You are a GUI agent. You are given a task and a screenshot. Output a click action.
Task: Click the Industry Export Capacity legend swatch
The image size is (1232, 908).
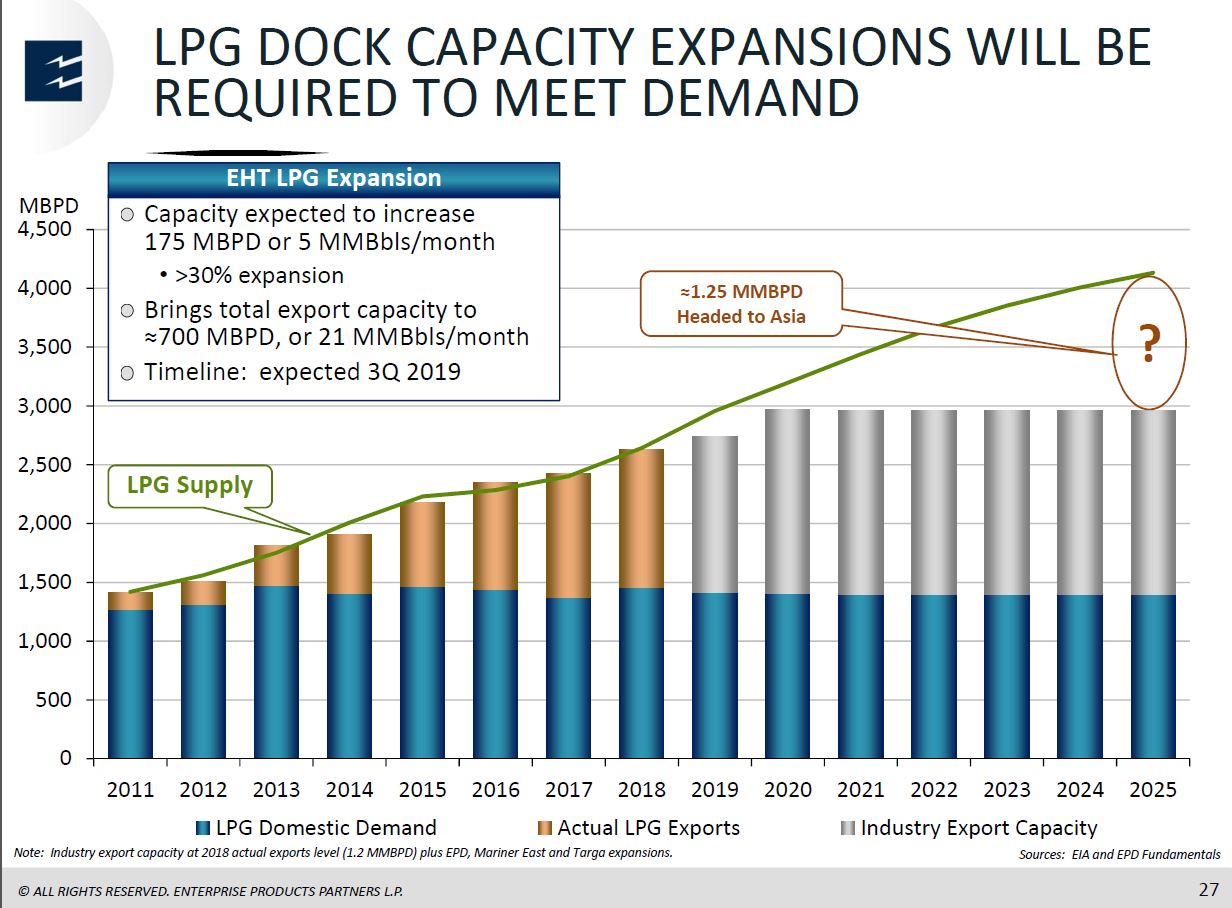tap(848, 828)
